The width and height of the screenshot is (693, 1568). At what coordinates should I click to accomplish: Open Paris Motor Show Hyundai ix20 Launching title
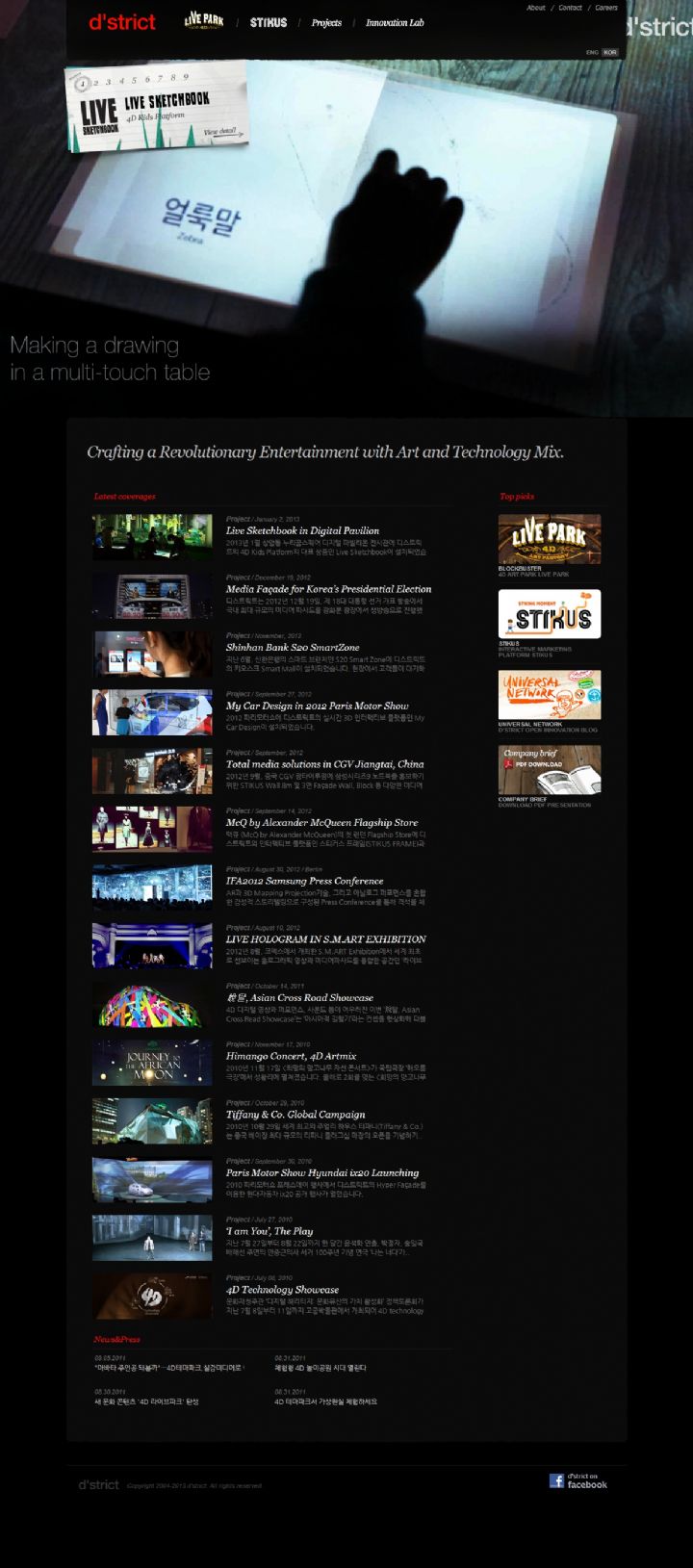coord(322,1173)
